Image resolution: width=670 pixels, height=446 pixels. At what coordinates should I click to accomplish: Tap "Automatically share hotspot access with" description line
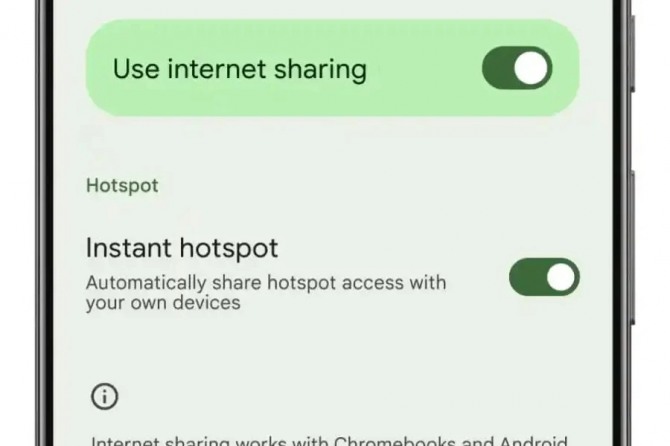point(266,282)
